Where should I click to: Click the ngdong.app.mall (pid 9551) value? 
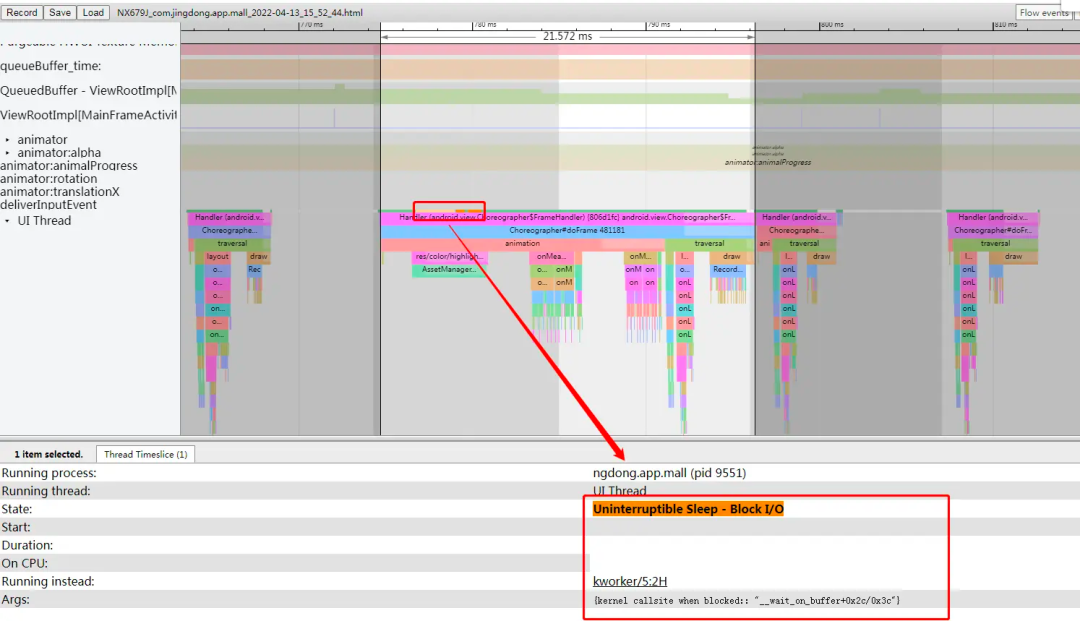click(x=669, y=473)
